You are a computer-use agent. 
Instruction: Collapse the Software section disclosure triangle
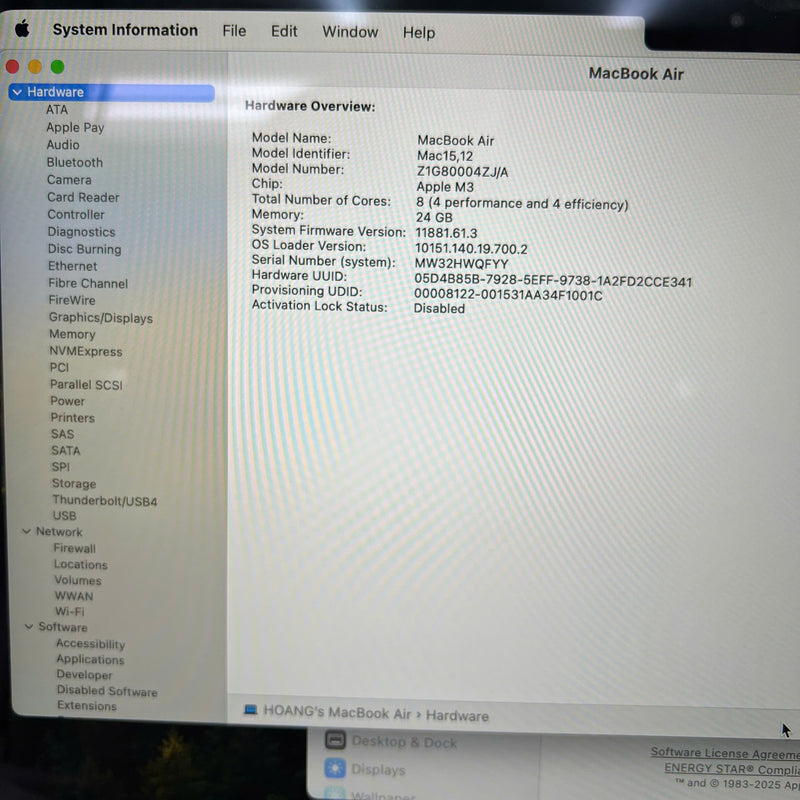click(x=29, y=627)
